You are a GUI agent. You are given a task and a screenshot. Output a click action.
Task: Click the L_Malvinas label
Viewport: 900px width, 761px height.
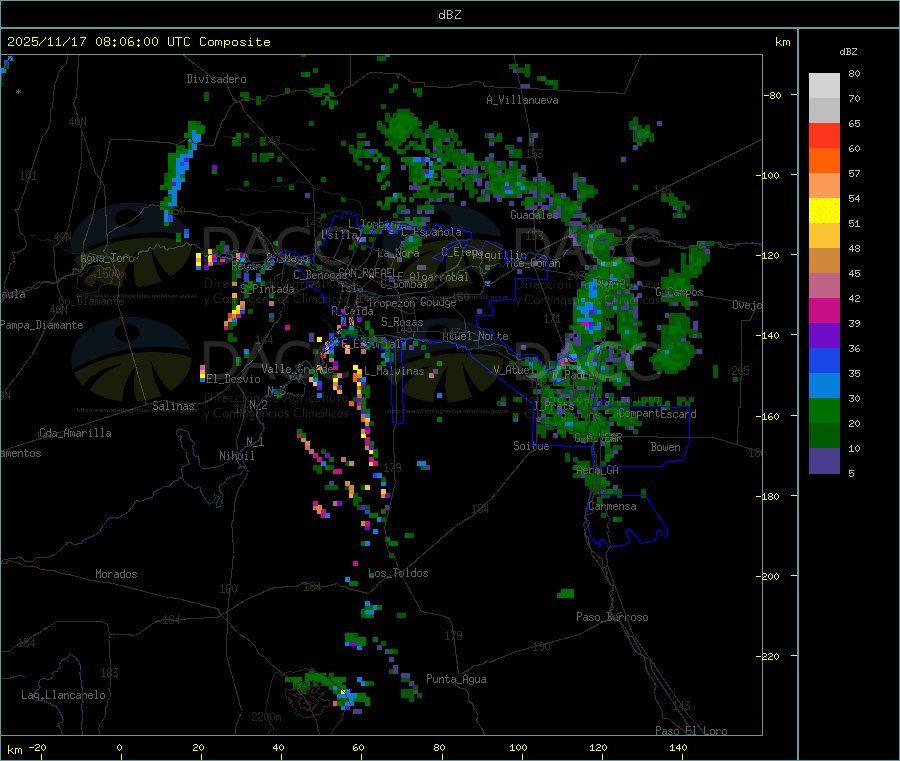pos(394,371)
